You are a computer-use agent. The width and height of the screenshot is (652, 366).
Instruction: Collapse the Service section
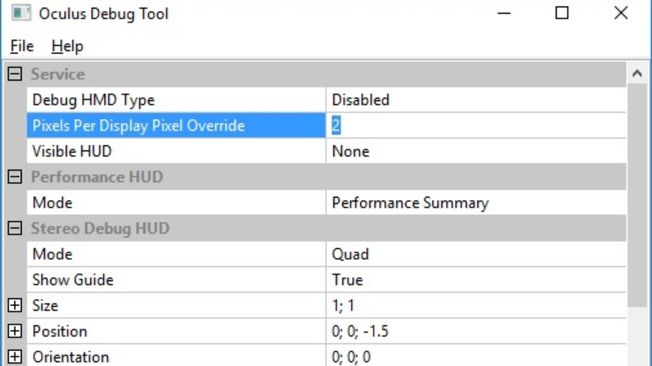pos(15,74)
